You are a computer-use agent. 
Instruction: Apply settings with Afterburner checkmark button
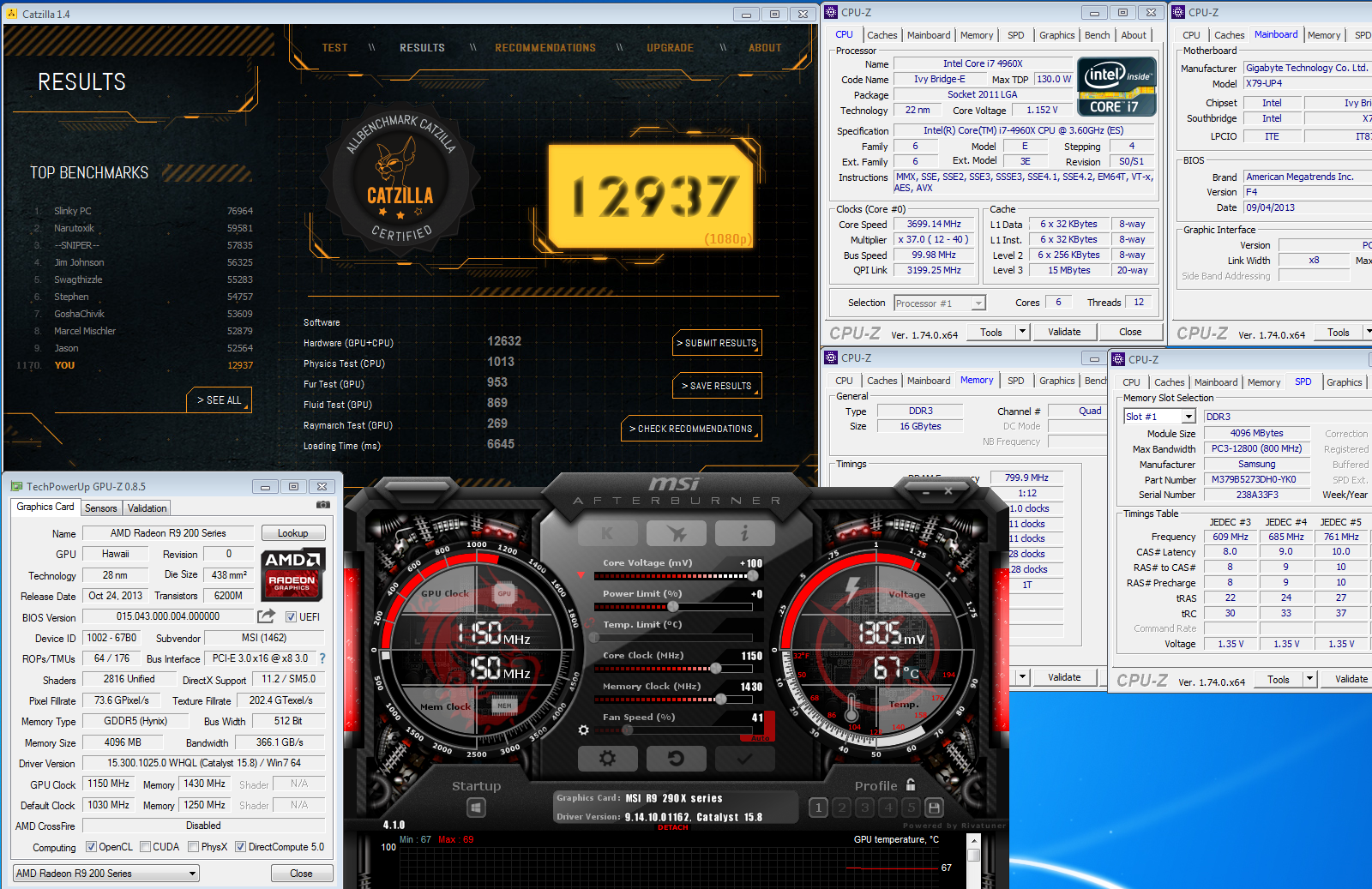coord(744,759)
